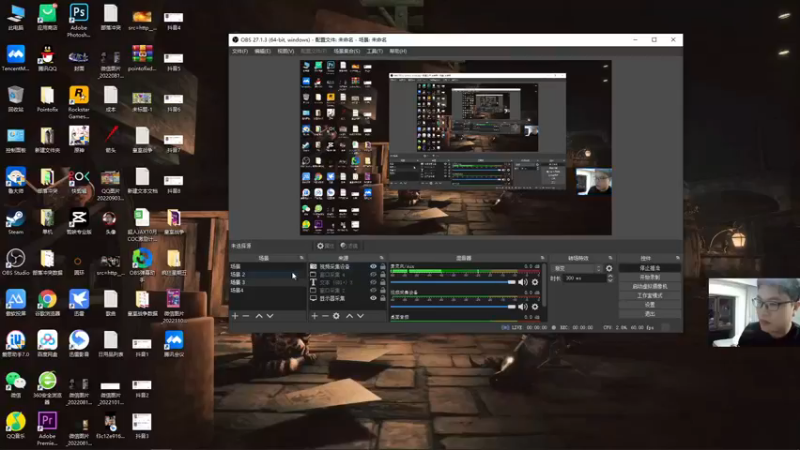Click 开始录制 start recording button
Image resolution: width=800 pixels, height=450 pixels.
pyautogui.click(x=649, y=278)
